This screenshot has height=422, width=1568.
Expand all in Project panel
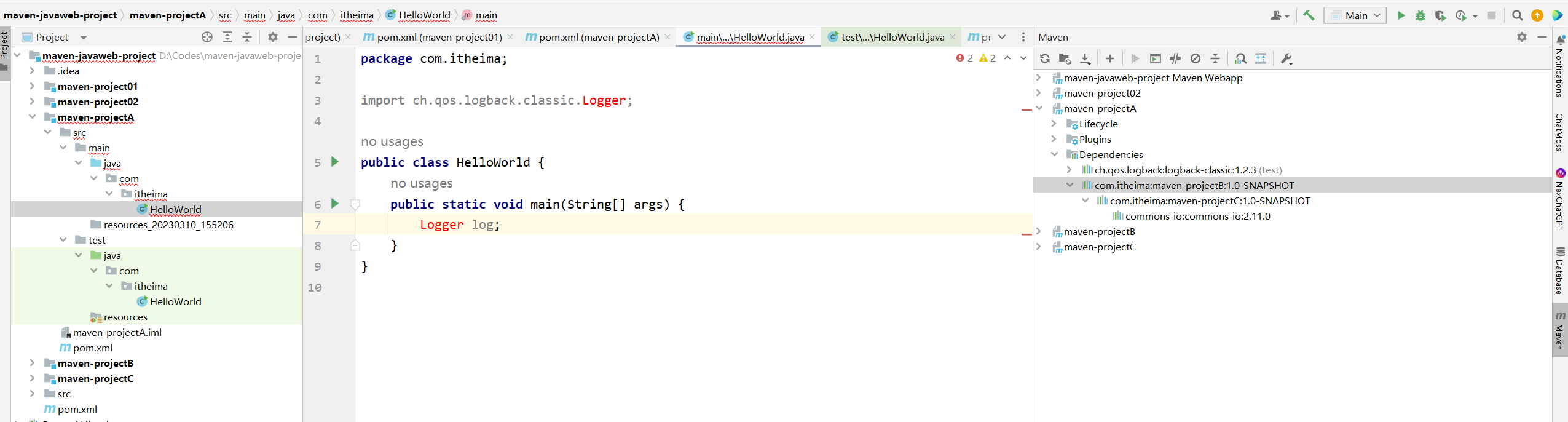227,37
